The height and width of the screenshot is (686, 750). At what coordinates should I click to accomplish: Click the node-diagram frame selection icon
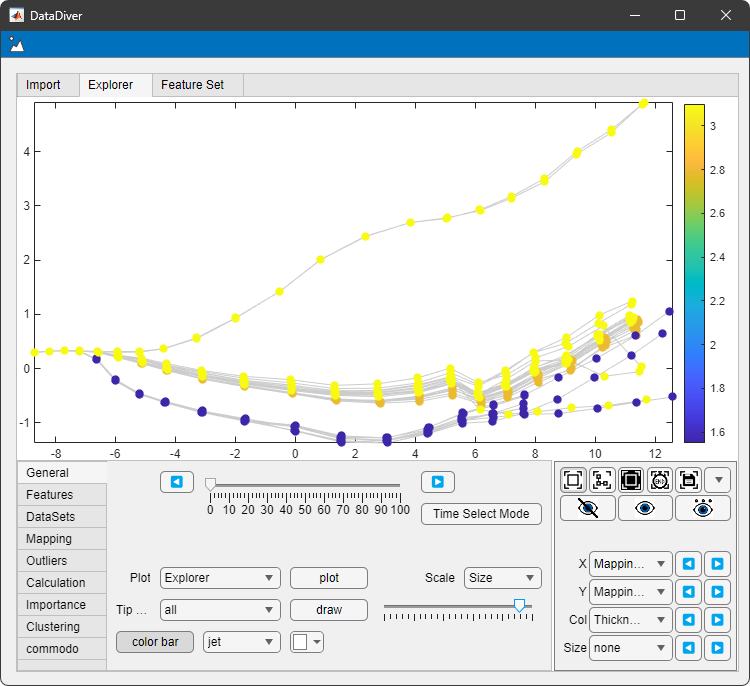point(602,480)
